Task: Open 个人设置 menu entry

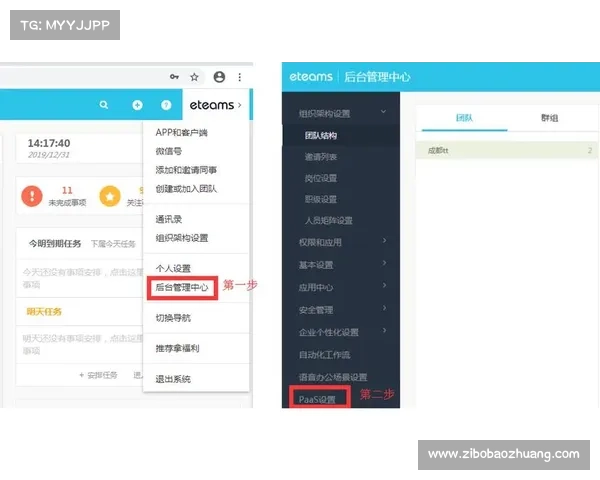Action: coord(173,268)
